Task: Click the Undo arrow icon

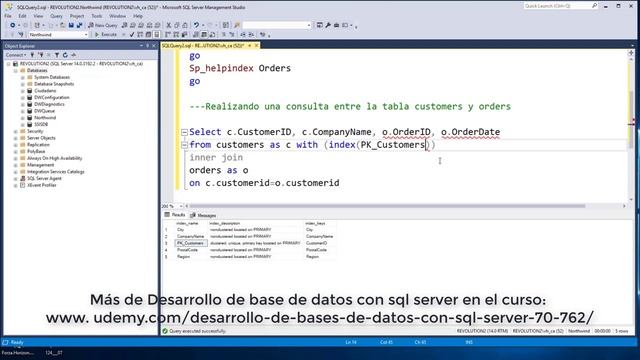Action: (196, 25)
